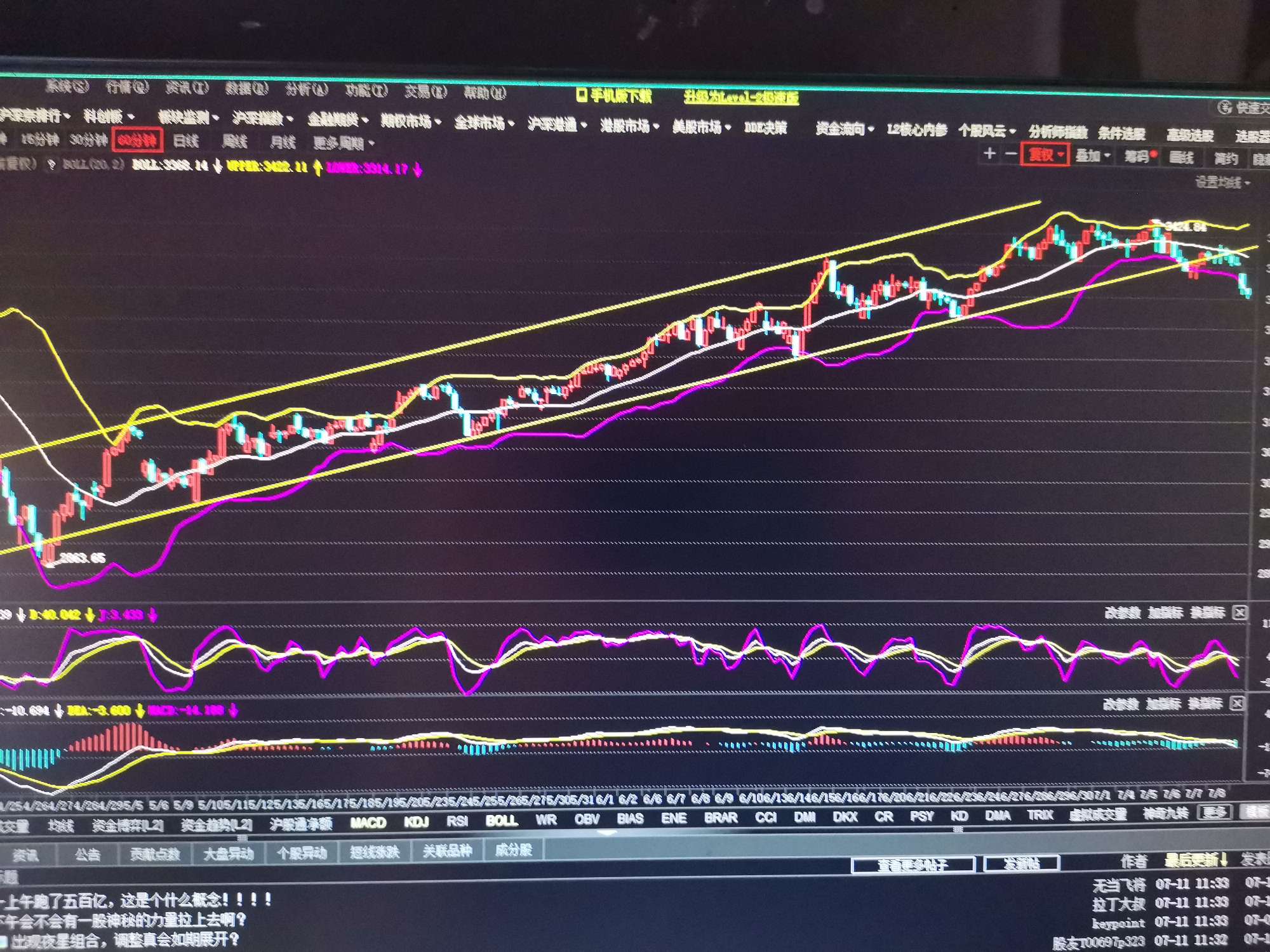Open the 叠加 dropdown
This screenshot has height=952, width=1270.
[1093, 156]
